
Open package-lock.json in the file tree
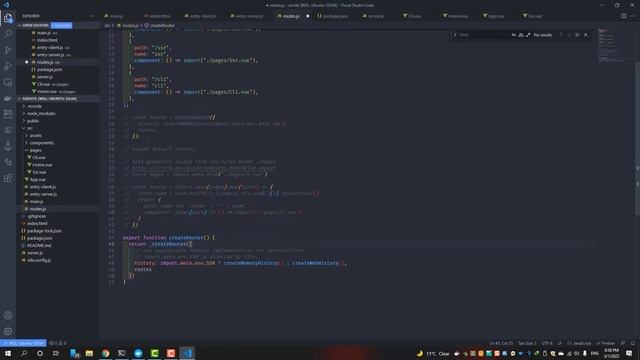[44, 231]
